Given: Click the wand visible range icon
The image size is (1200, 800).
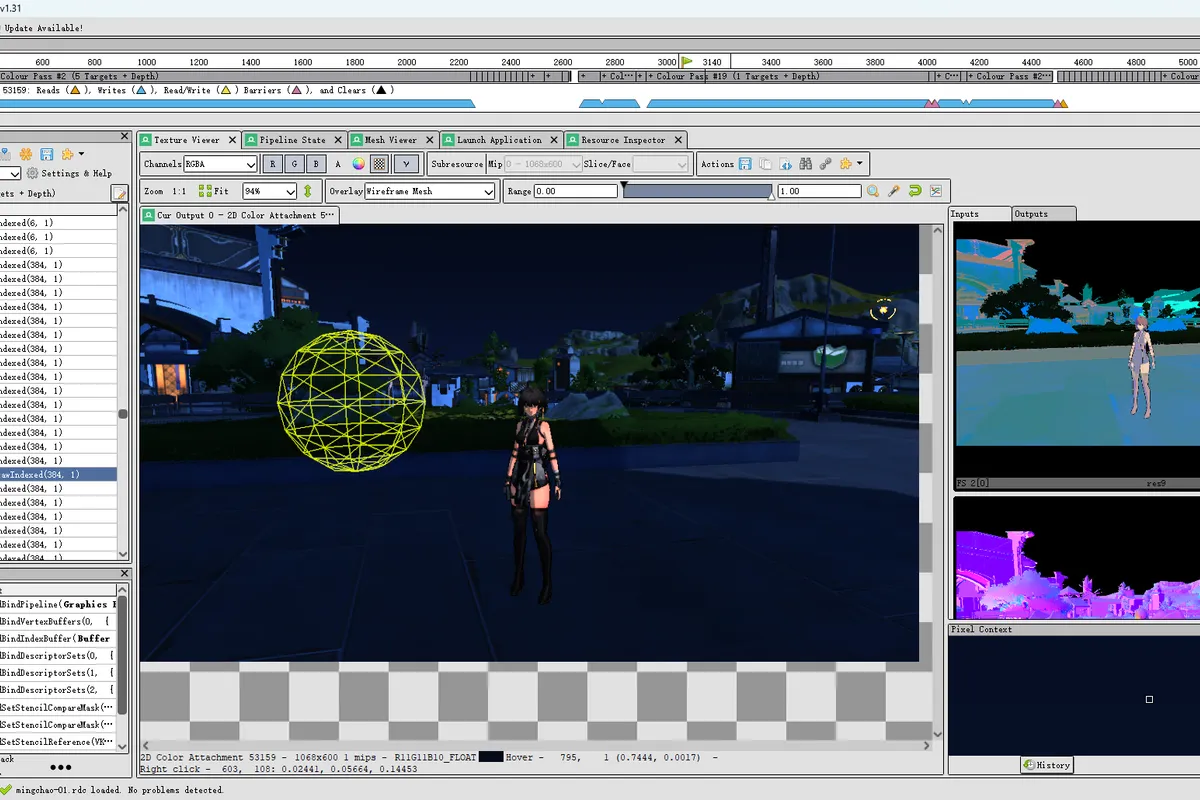Looking at the screenshot, I should click(894, 191).
